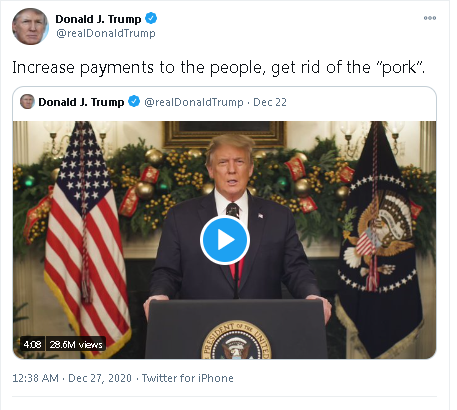The image size is (457, 410).
Task: Open the quoted tweet author name
Action: click(81, 102)
